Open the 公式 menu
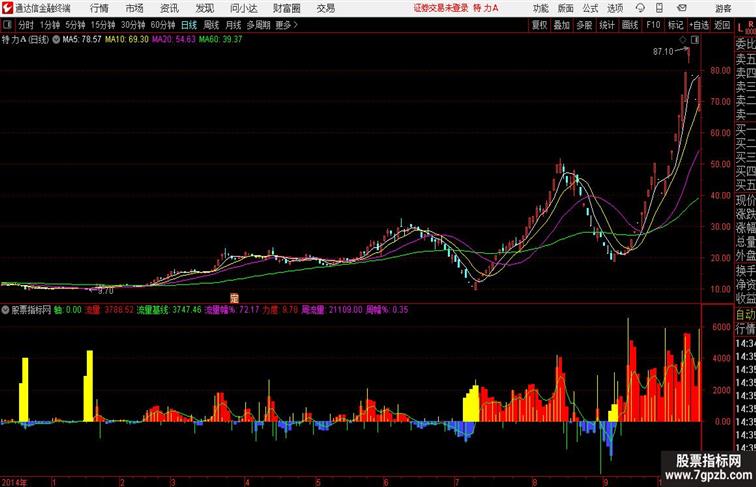Screen dimensions: 756x487 [x=590, y=8]
